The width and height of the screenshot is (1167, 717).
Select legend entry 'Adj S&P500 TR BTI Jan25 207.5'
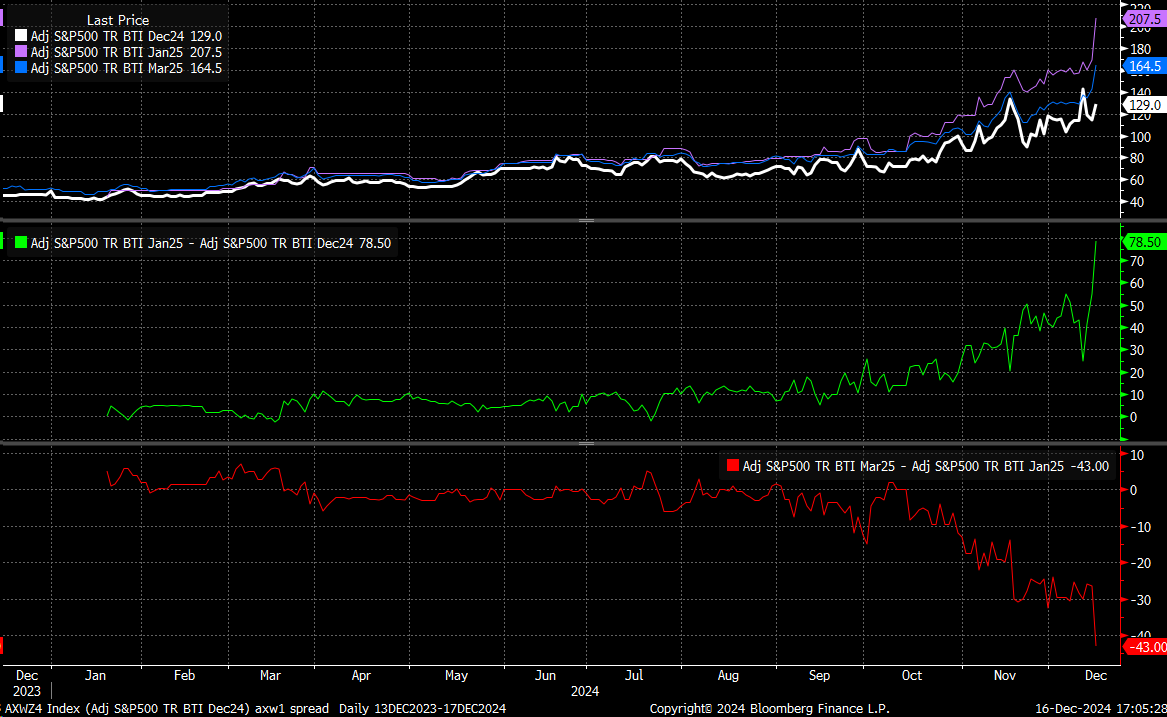pos(126,52)
